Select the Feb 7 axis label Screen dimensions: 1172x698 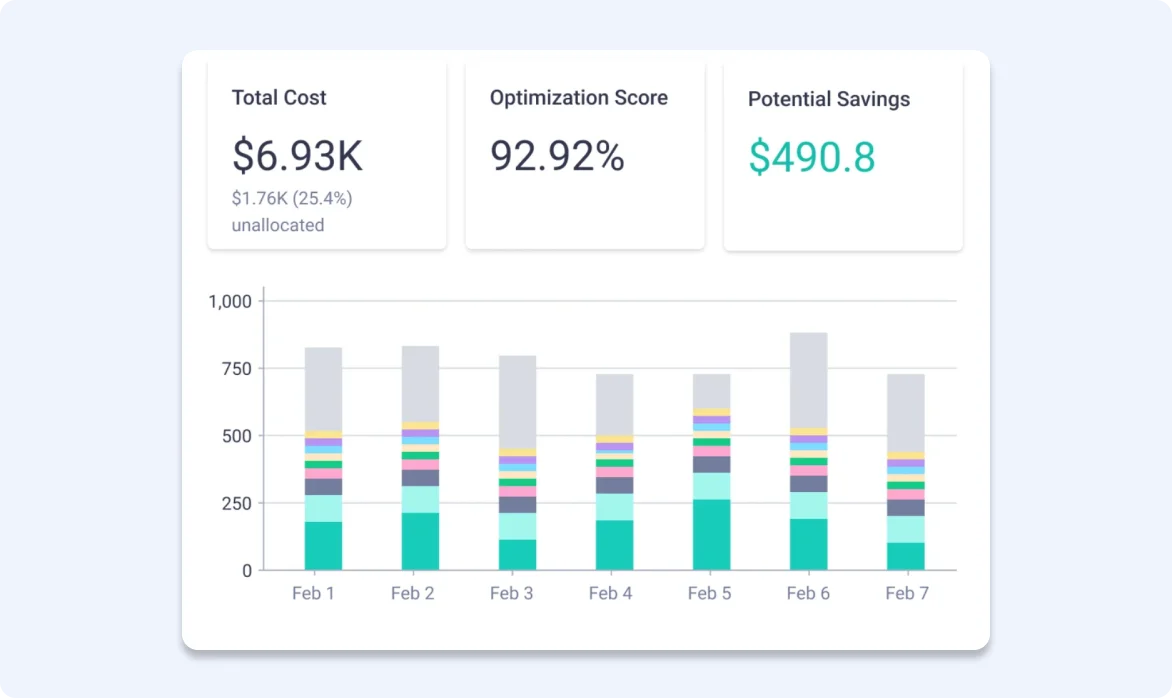click(906, 592)
